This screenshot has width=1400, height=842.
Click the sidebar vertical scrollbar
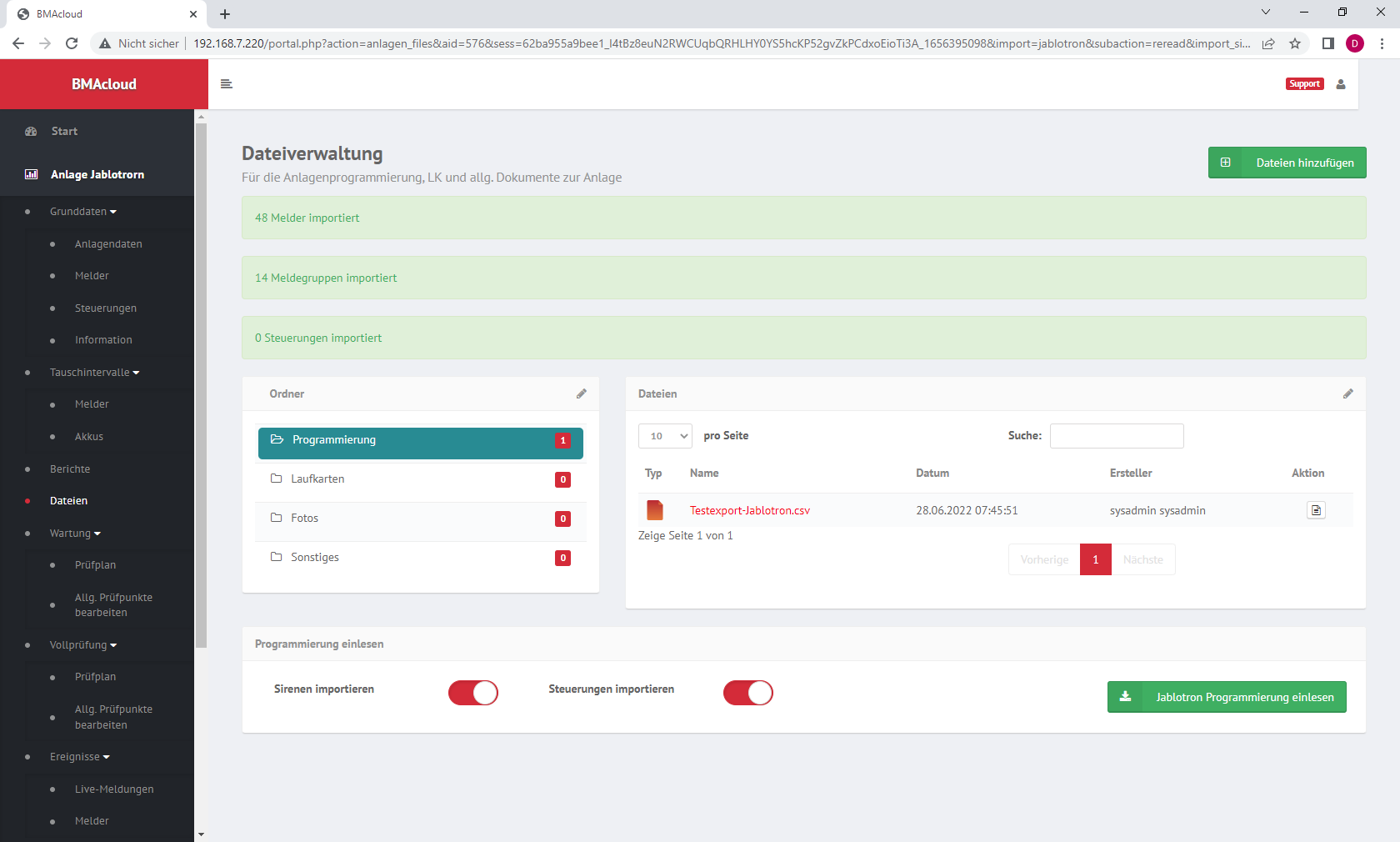[x=201, y=385]
